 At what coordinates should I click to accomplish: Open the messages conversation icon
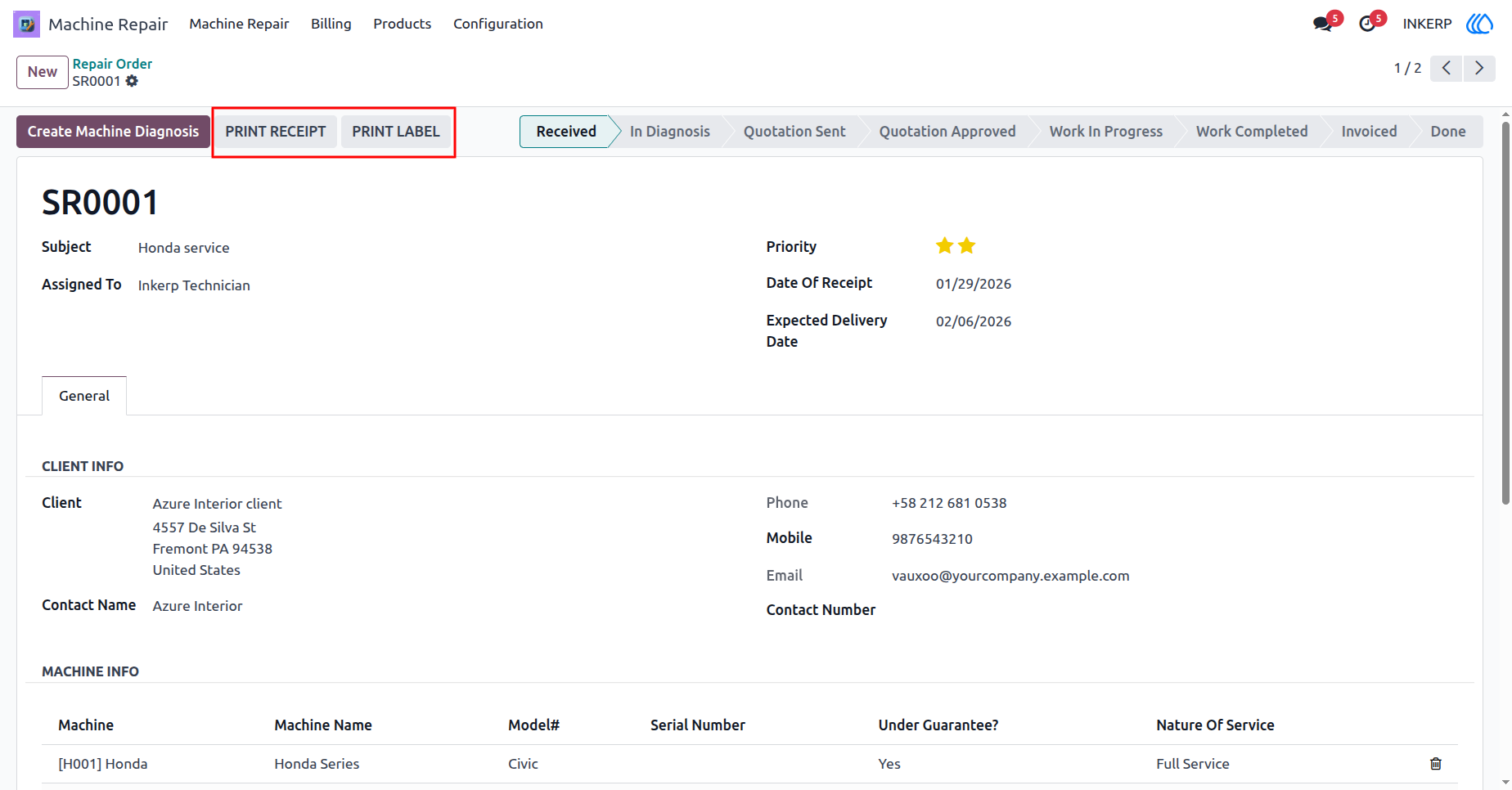pos(1322,24)
